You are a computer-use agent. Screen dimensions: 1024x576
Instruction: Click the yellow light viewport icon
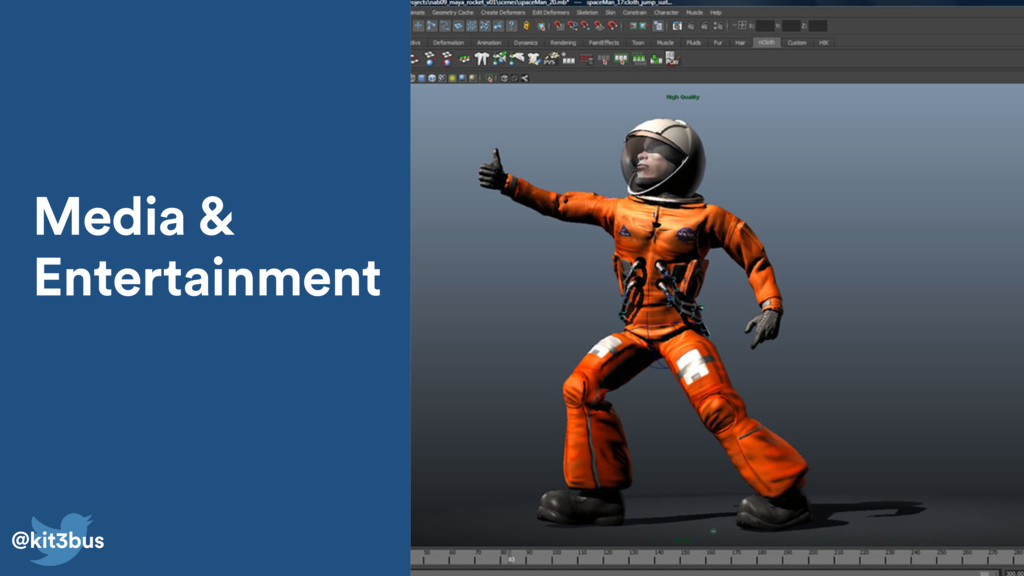click(452, 77)
